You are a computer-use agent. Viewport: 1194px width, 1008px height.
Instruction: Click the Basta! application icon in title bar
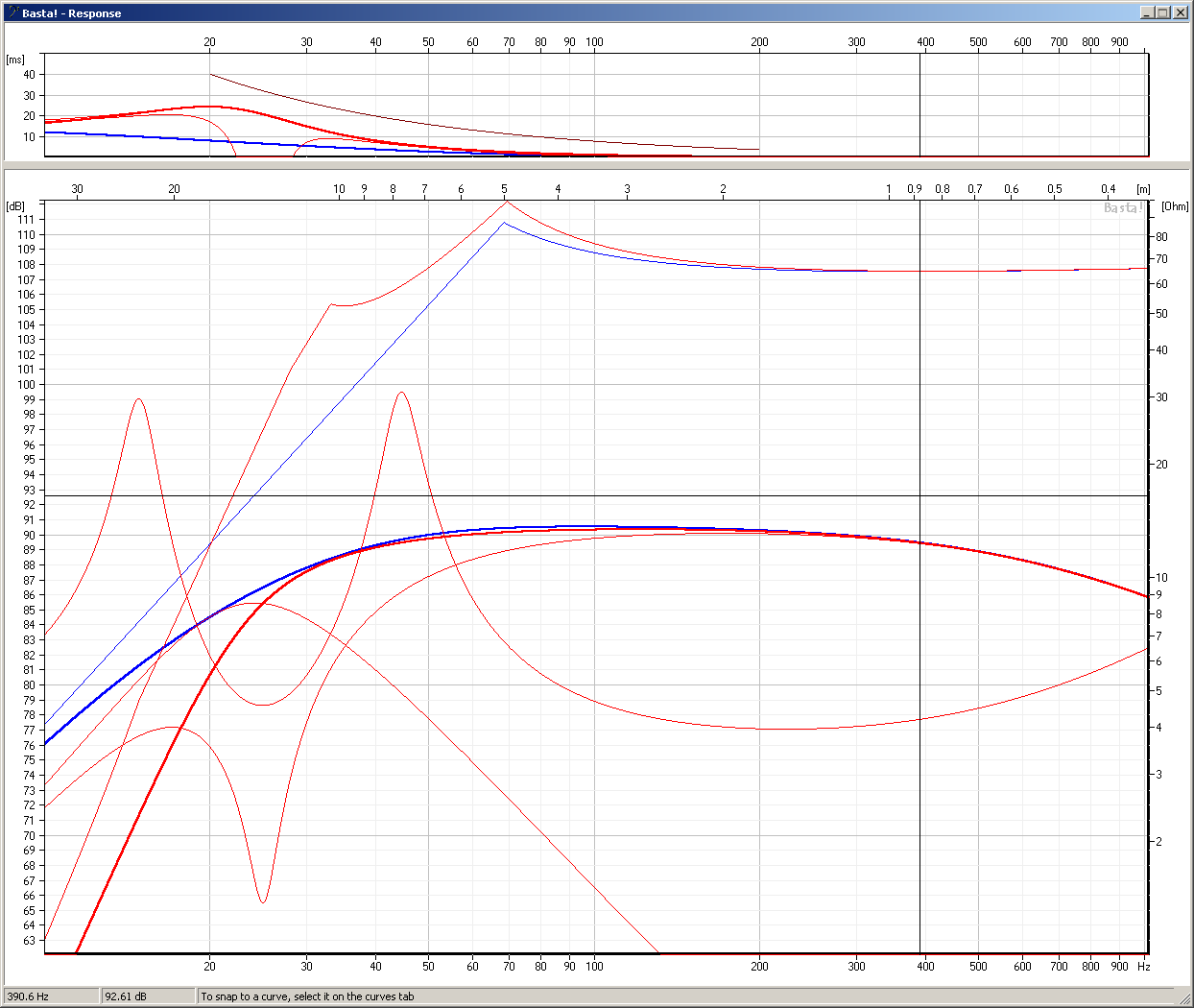point(12,12)
